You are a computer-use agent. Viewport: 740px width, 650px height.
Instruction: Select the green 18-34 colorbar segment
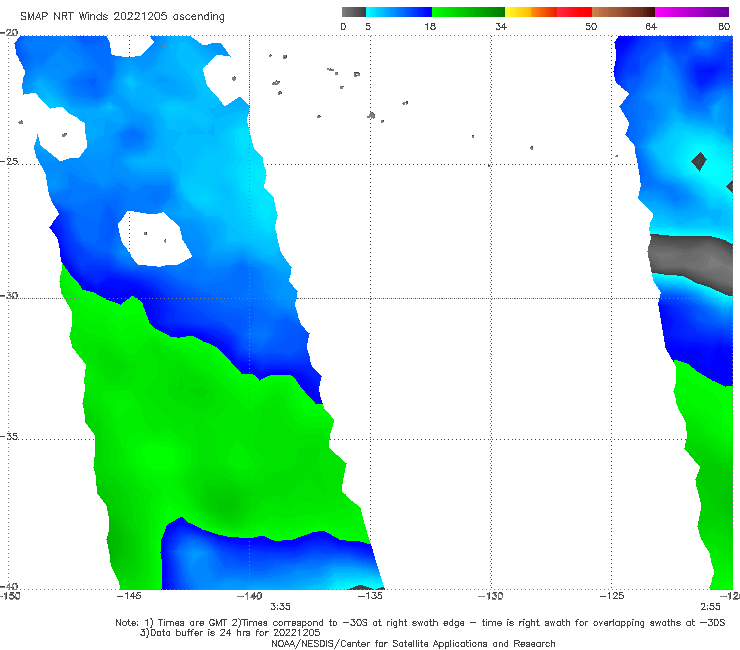pyautogui.click(x=468, y=12)
